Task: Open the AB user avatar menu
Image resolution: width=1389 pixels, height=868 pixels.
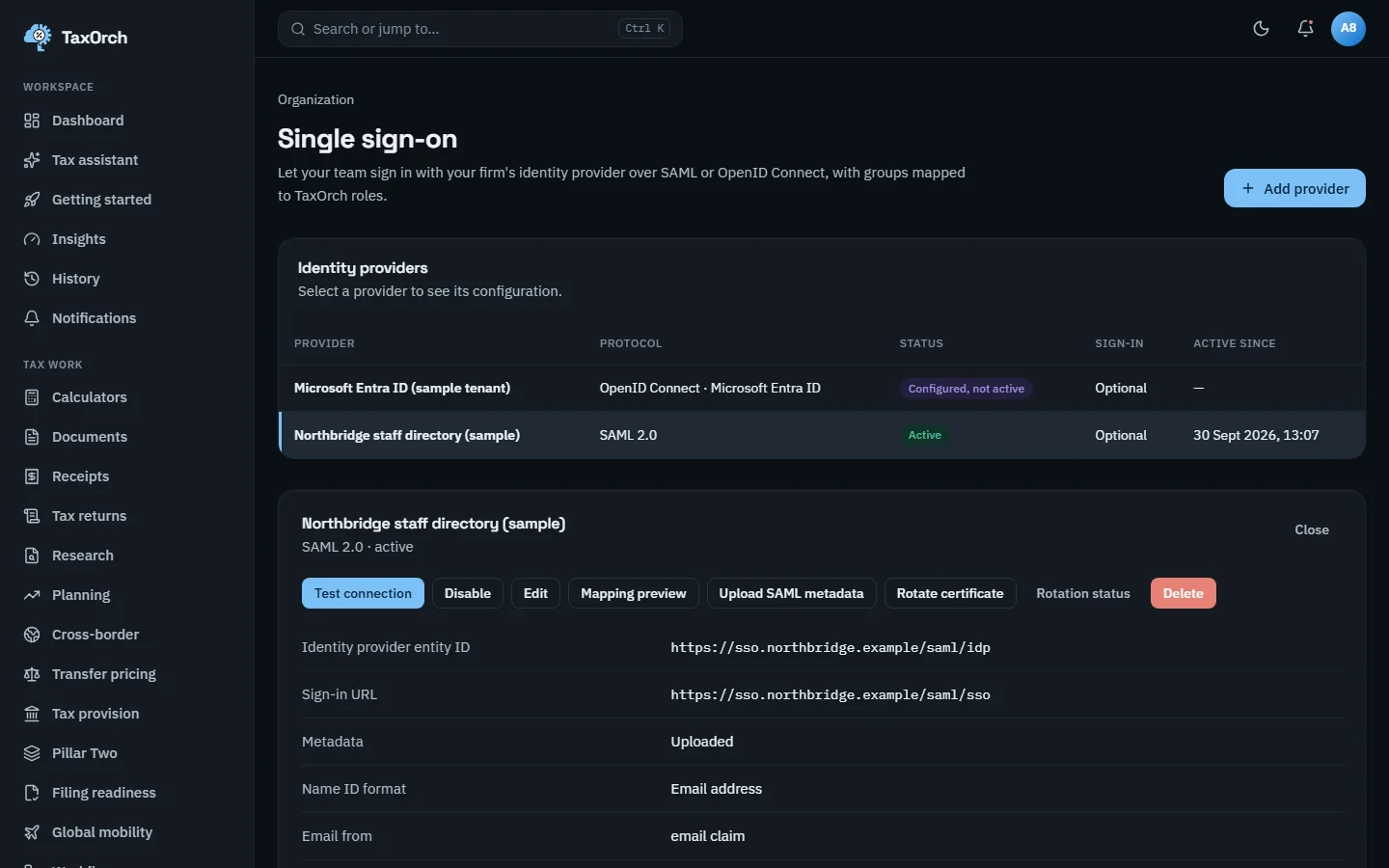Action: (1348, 29)
